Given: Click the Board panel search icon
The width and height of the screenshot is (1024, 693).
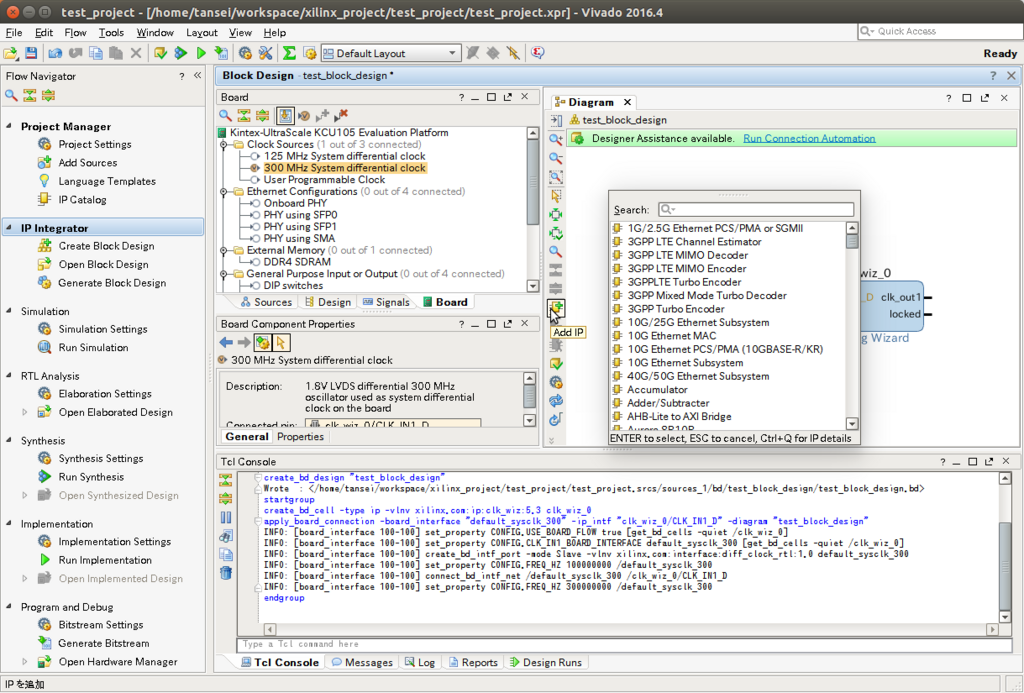Looking at the screenshot, I should 225,116.
